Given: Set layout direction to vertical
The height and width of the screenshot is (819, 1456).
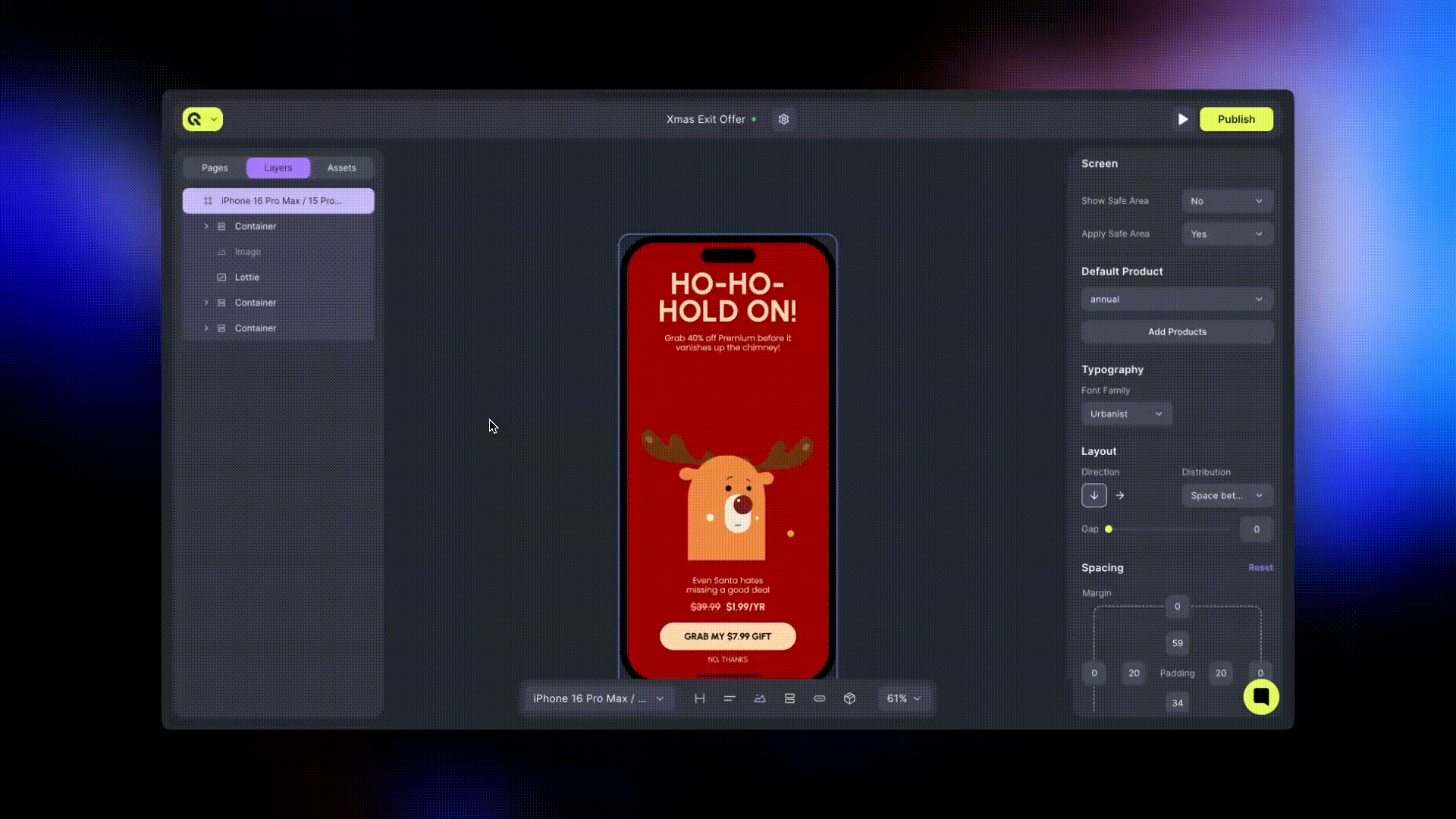Looking at the screenshot, I should pyautogui.click(x=1094, y=495).
